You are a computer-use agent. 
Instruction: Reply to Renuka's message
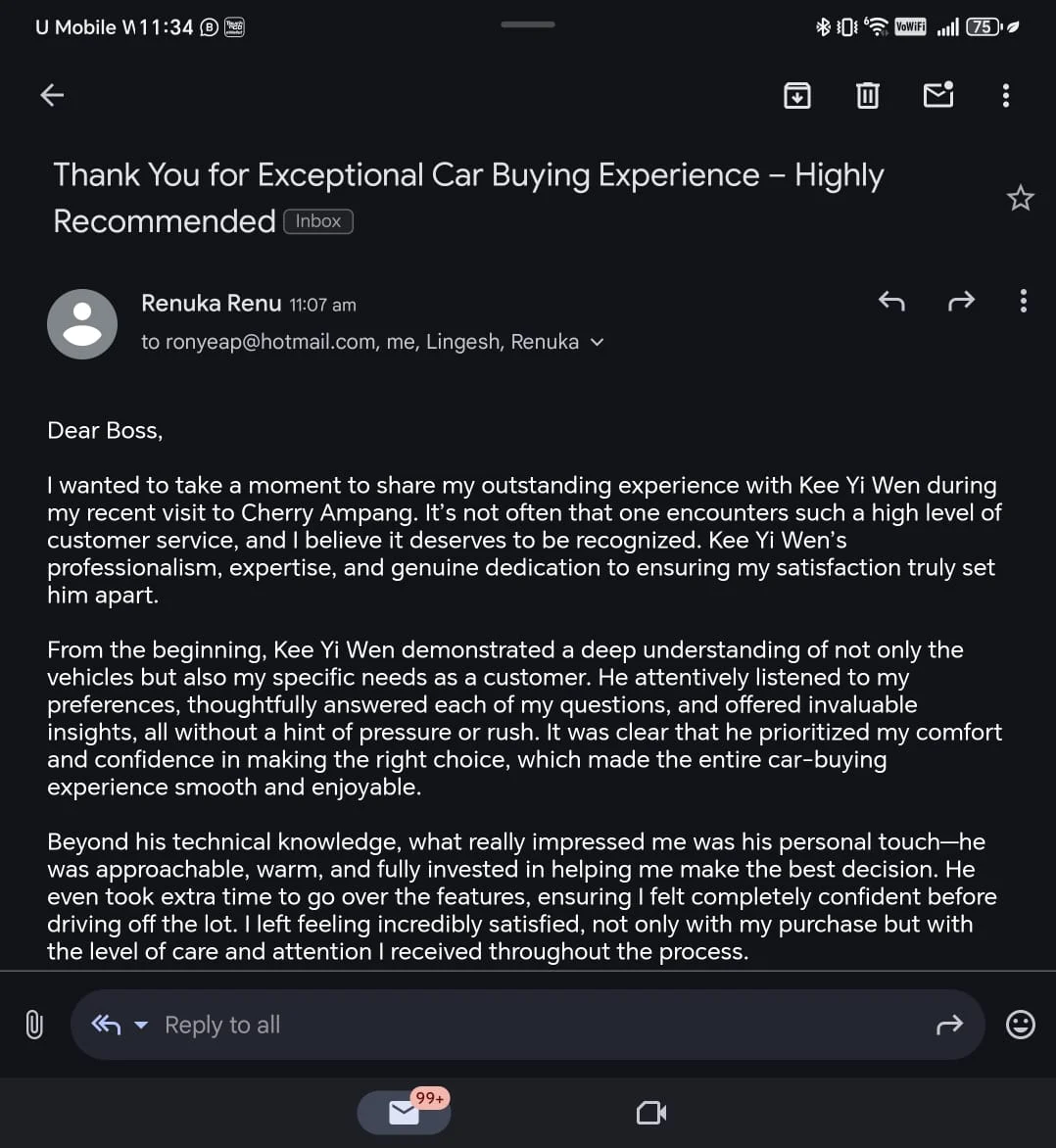pyautogui.click(x=891, y=301)
